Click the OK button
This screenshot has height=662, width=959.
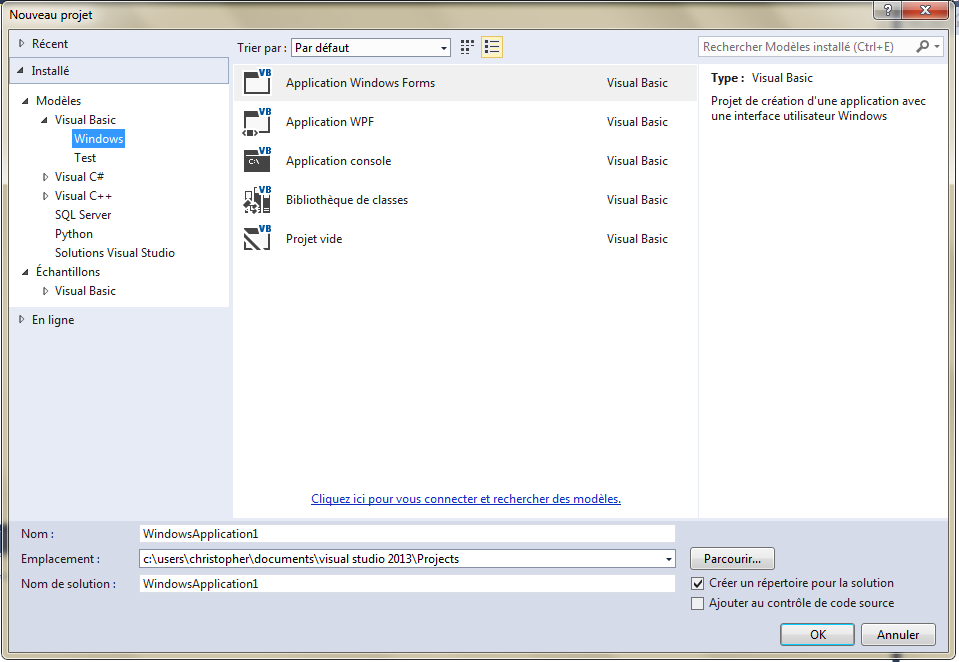point(817,634)
